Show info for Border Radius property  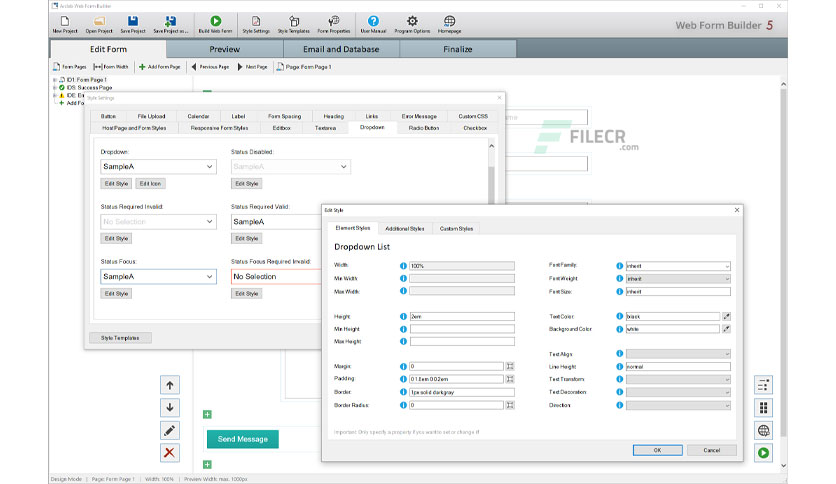[x=403, y=405]
